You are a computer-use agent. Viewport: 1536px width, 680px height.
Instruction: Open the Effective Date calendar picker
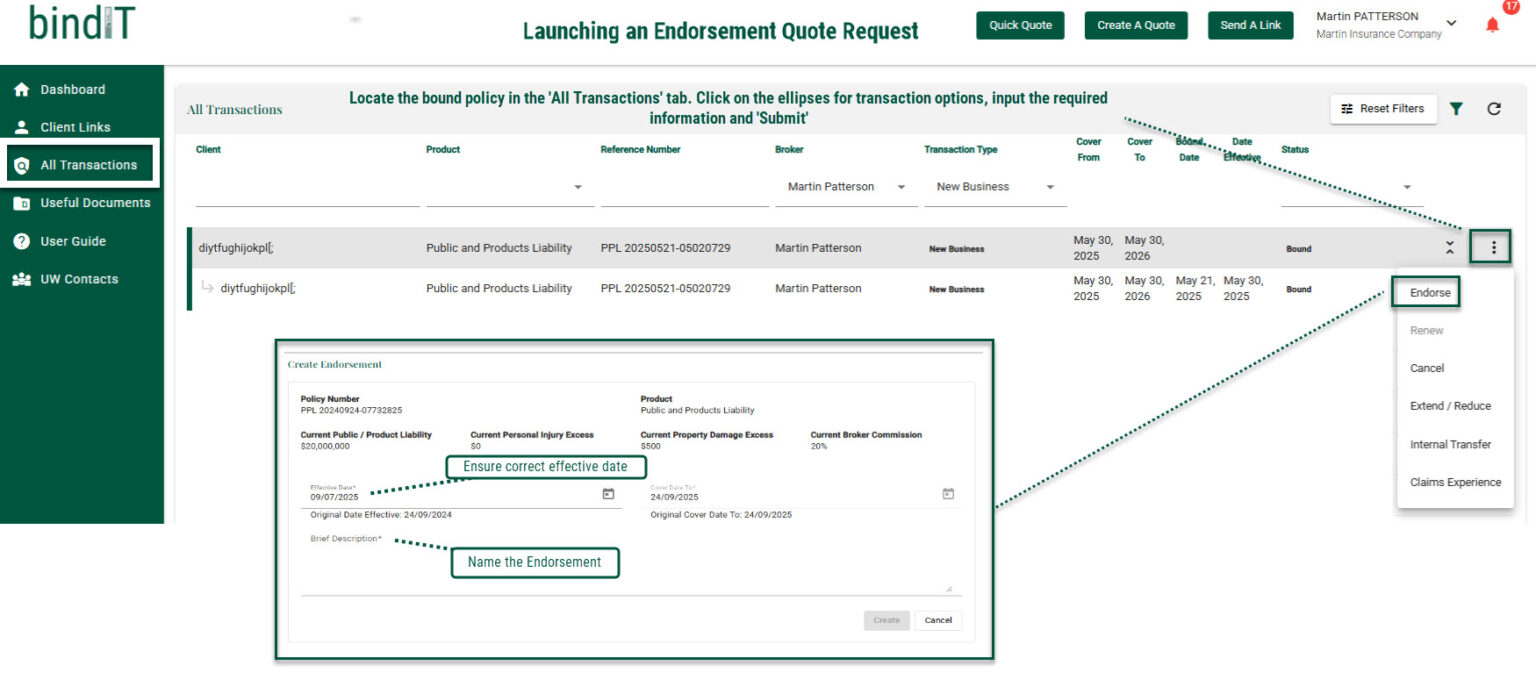[608, 493]
